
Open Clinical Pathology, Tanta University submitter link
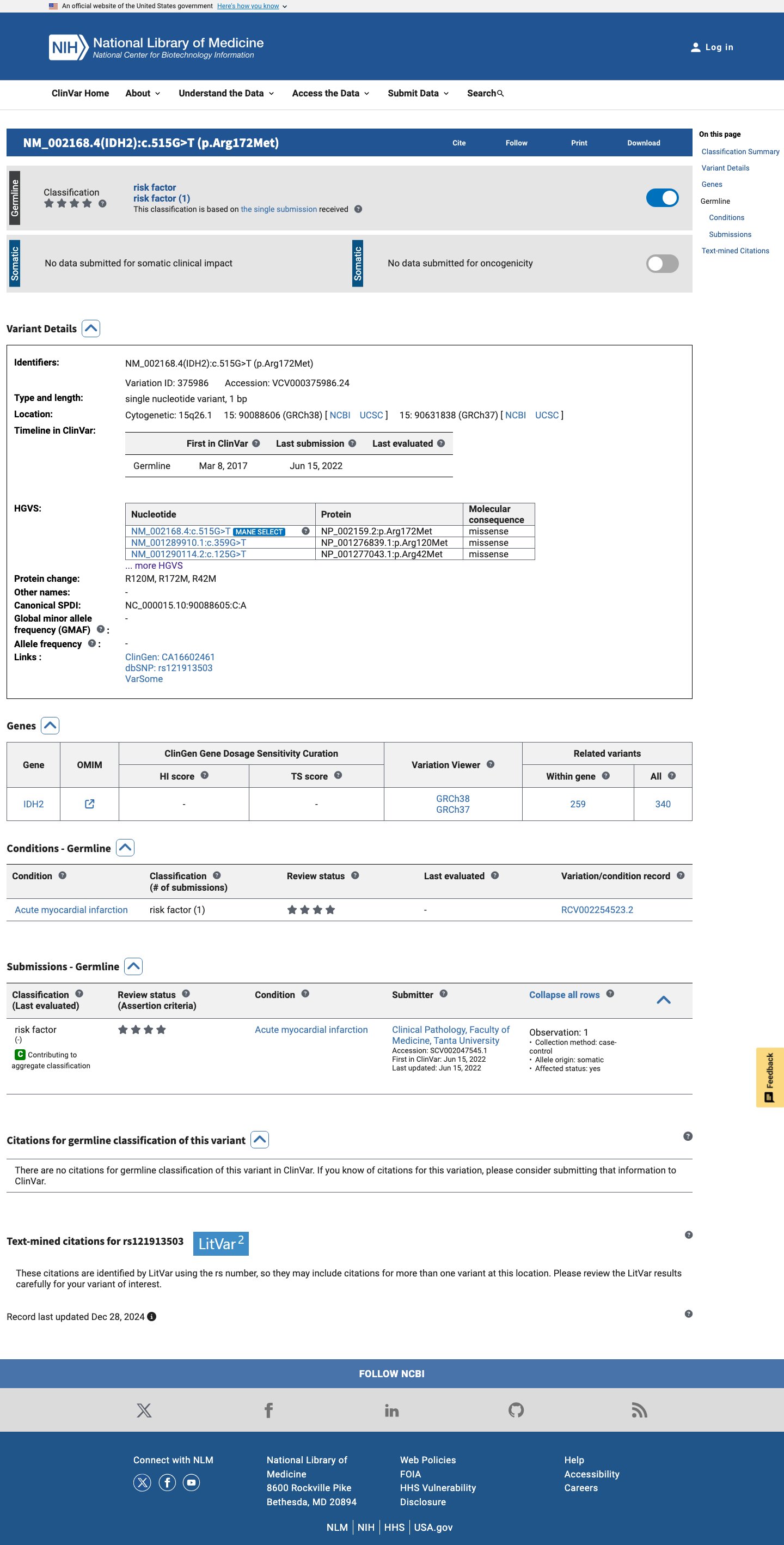[451, 1035]
